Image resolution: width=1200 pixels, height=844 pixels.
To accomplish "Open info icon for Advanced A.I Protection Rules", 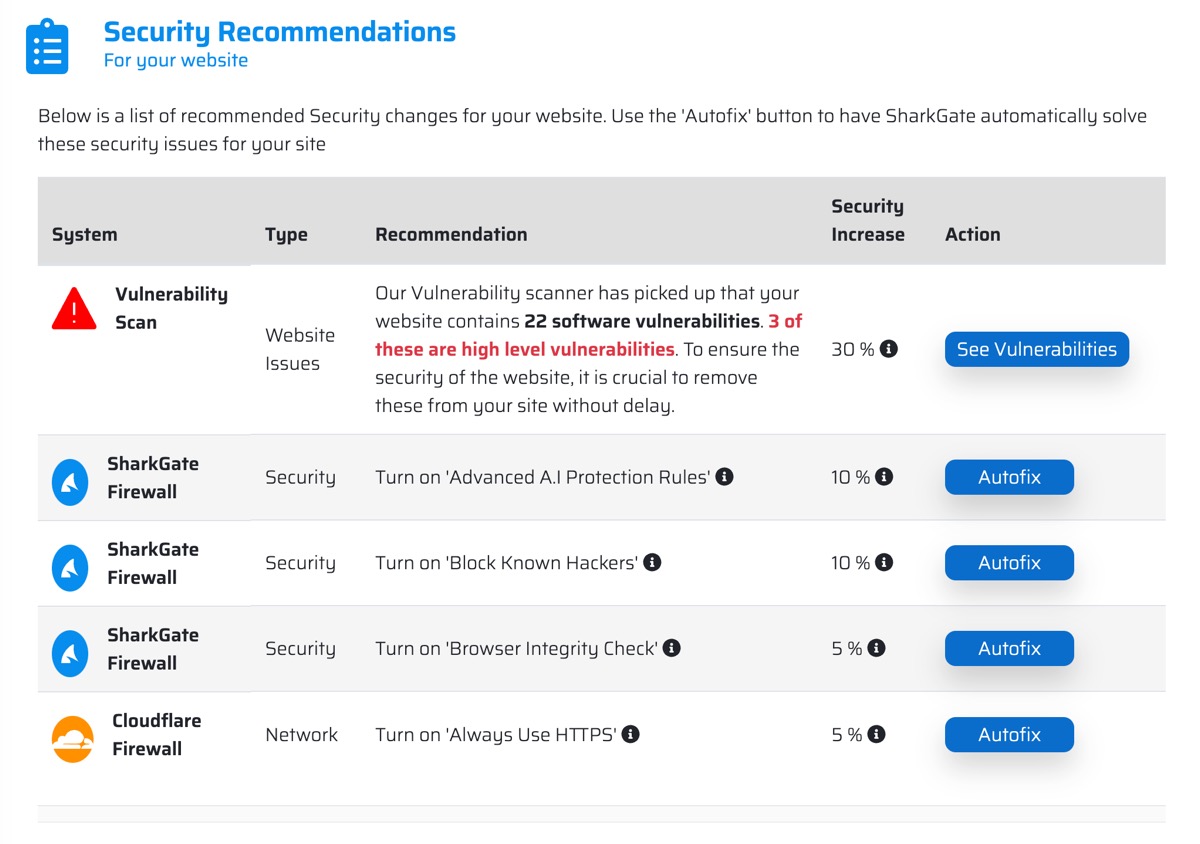I will click(725, 477).
